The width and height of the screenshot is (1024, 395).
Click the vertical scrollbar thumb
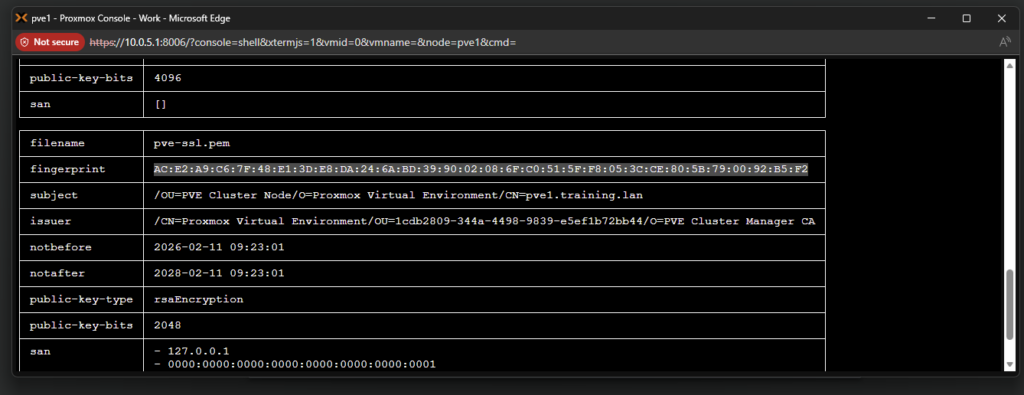point(1010,304)
